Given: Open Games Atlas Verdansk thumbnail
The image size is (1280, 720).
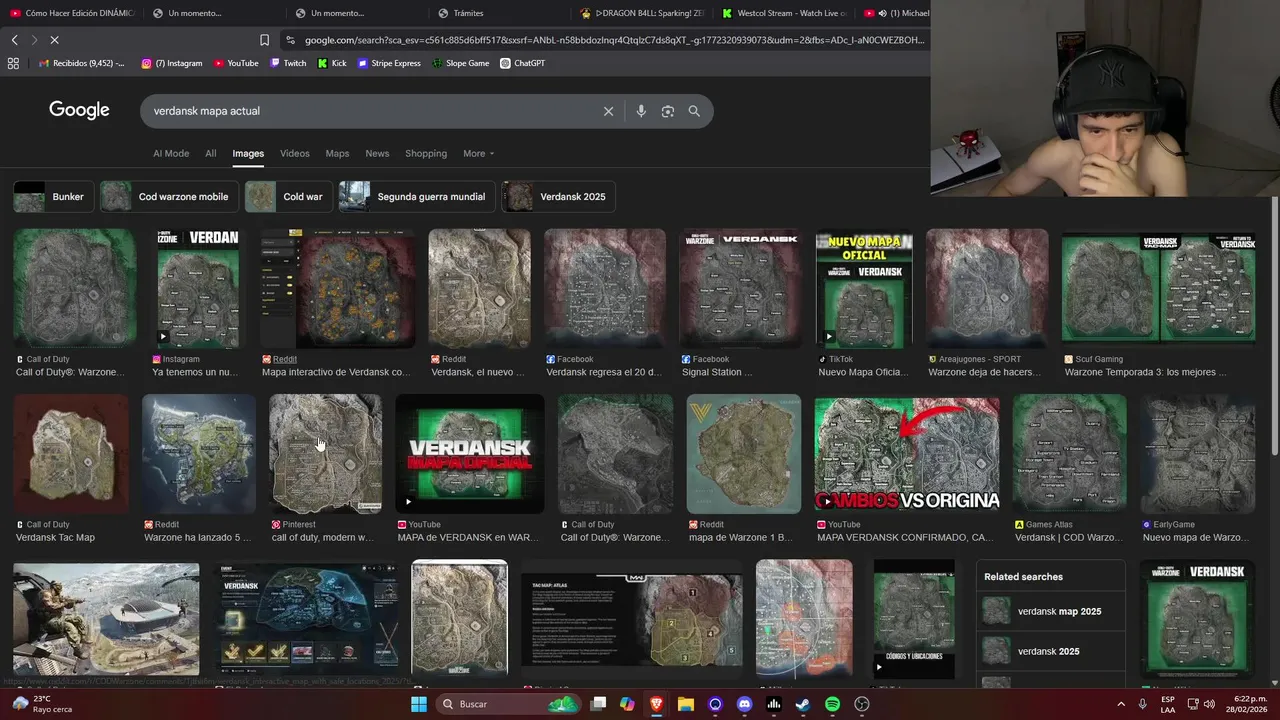Looking at the screenshot, I should pyautogui.click(x=1070, y=453).
